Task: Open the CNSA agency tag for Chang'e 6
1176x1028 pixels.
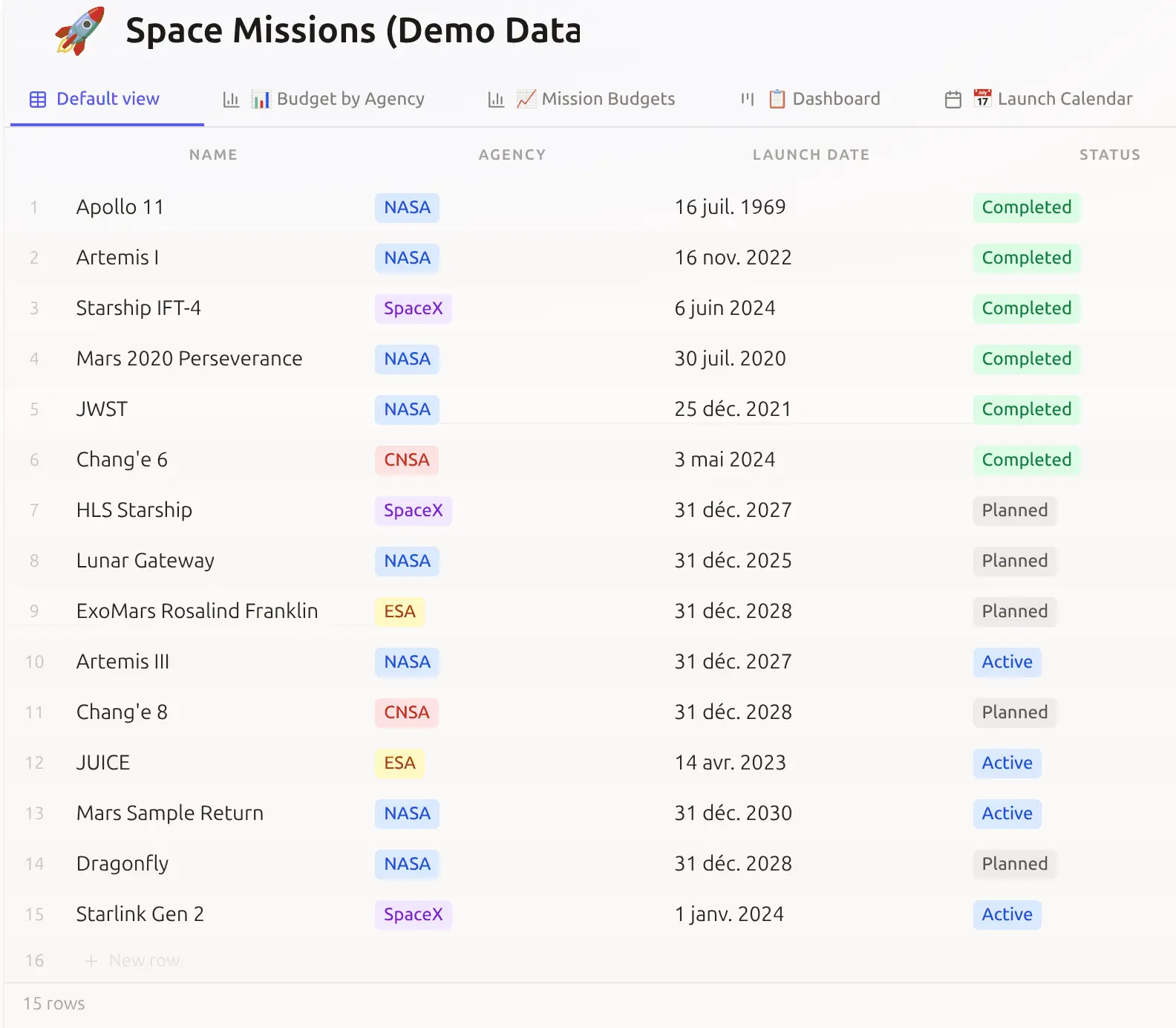Action: (x=407, y=460)
